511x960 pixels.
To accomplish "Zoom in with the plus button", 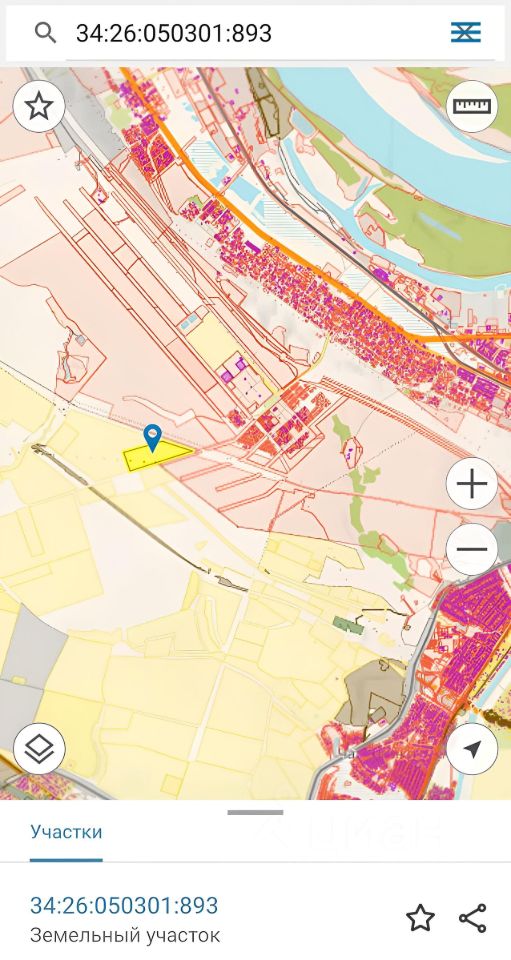I will (472, 484).
